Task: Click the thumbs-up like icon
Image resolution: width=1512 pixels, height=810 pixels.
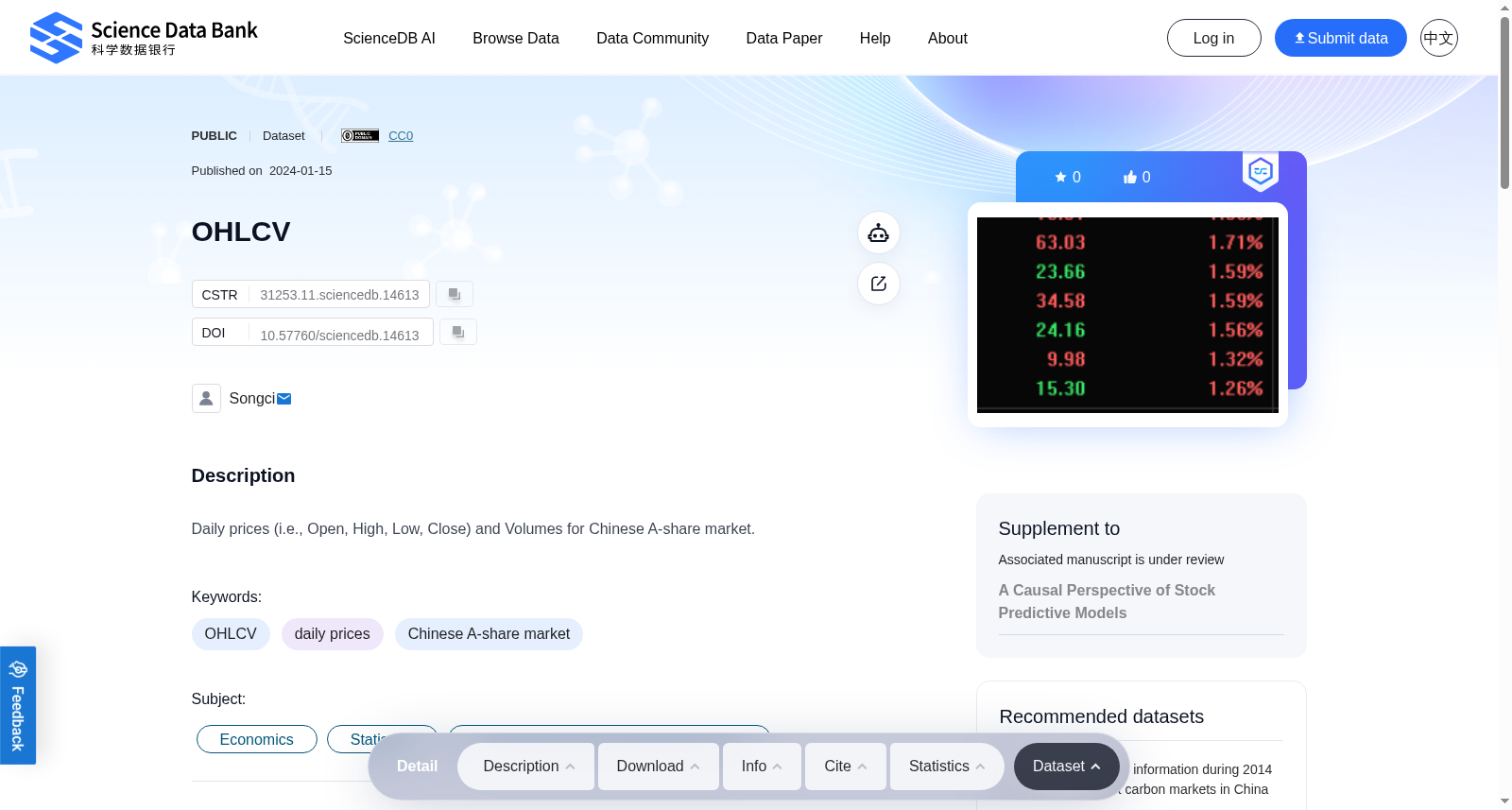Action: tap(1130, 177)
